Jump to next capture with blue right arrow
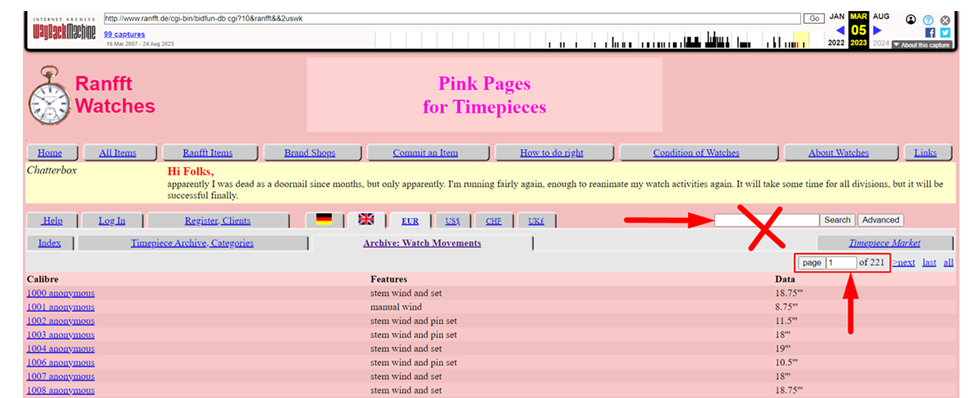980x398 pixels. point(877,30)
